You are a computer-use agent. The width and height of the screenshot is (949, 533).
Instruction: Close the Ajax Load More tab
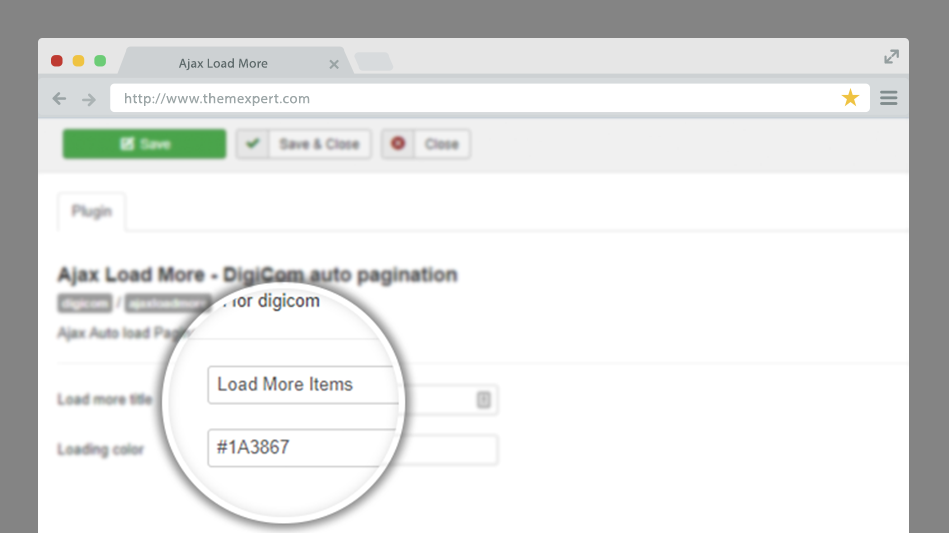(x=334, y=64)
